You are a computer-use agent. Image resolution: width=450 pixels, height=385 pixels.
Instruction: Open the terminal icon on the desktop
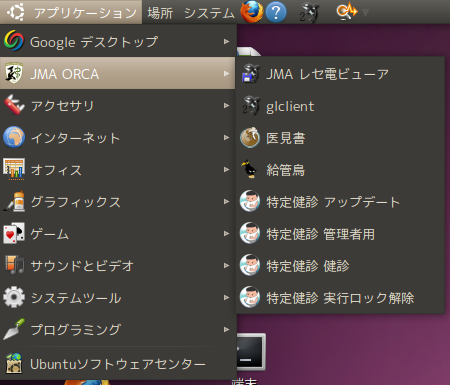251,352
